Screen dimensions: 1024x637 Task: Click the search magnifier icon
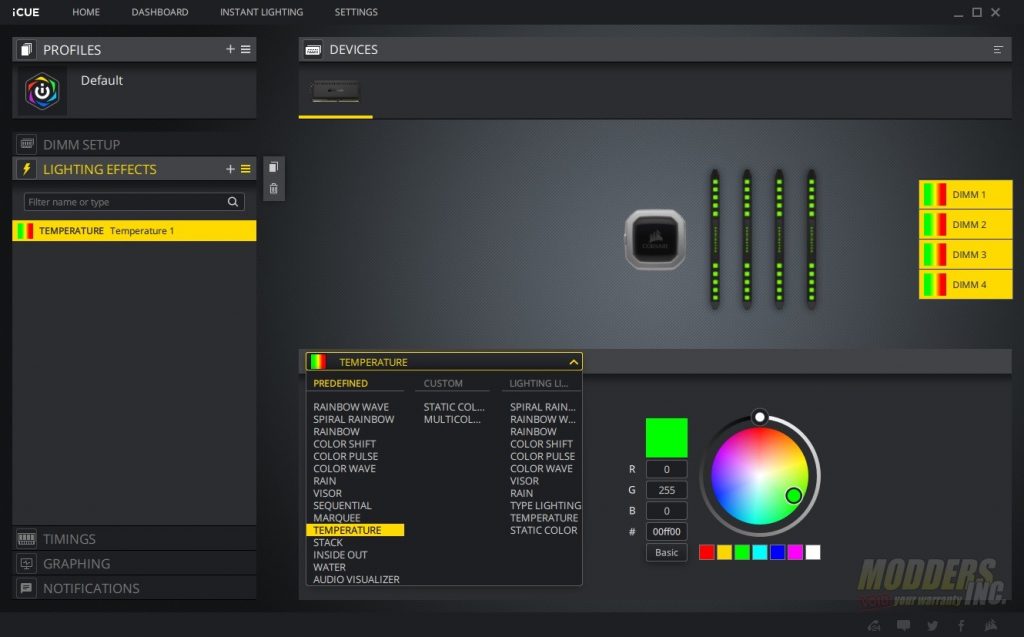232,202
